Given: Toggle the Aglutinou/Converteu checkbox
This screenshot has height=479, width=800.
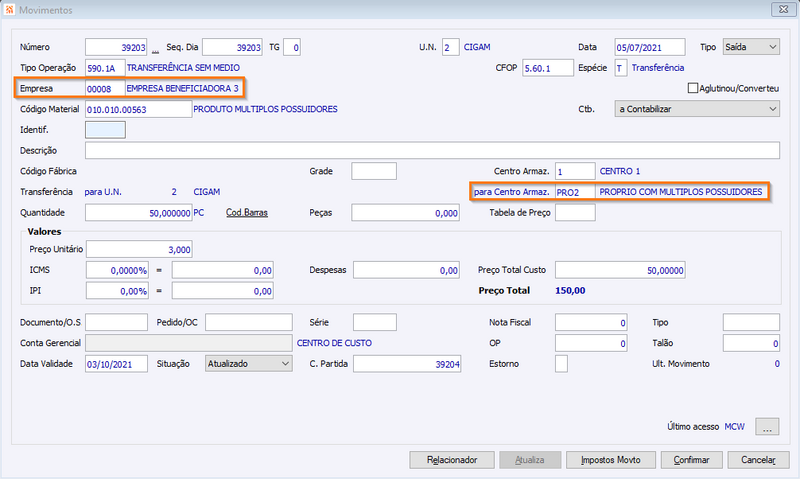Looking at the screenshot, I should click(692, 88).
